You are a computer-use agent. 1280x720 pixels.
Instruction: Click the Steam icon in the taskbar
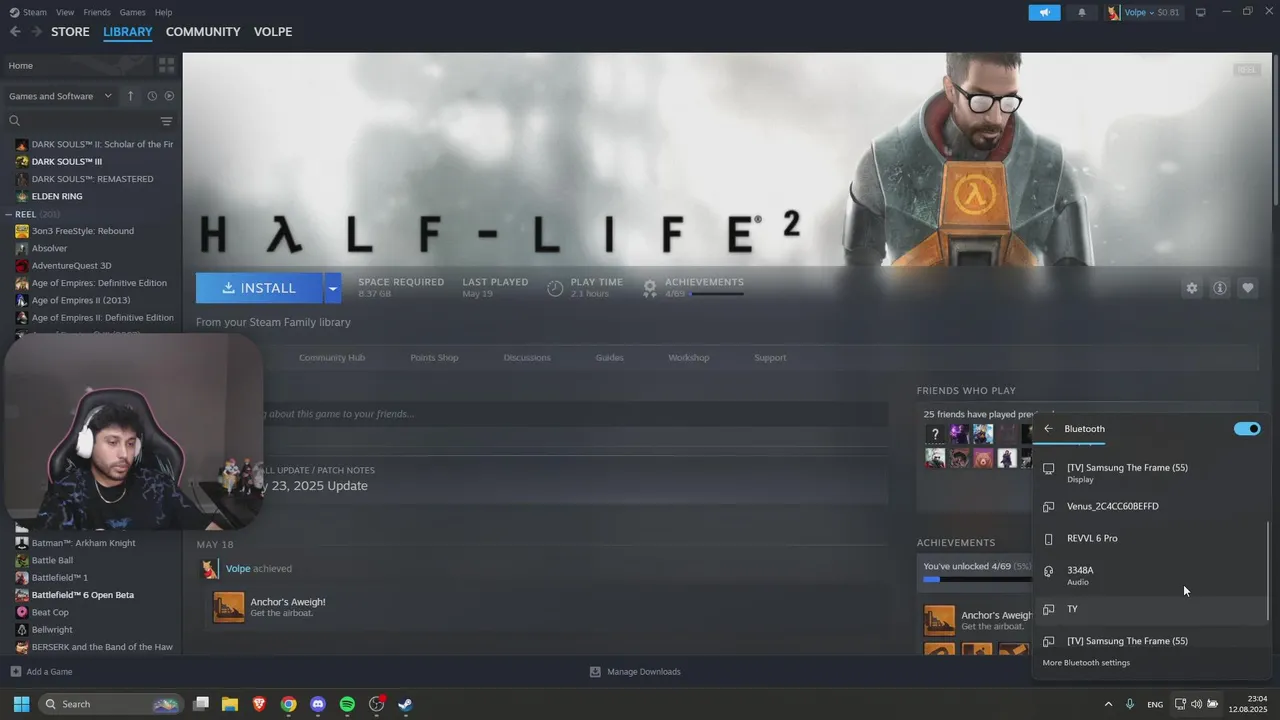point(405,704)
